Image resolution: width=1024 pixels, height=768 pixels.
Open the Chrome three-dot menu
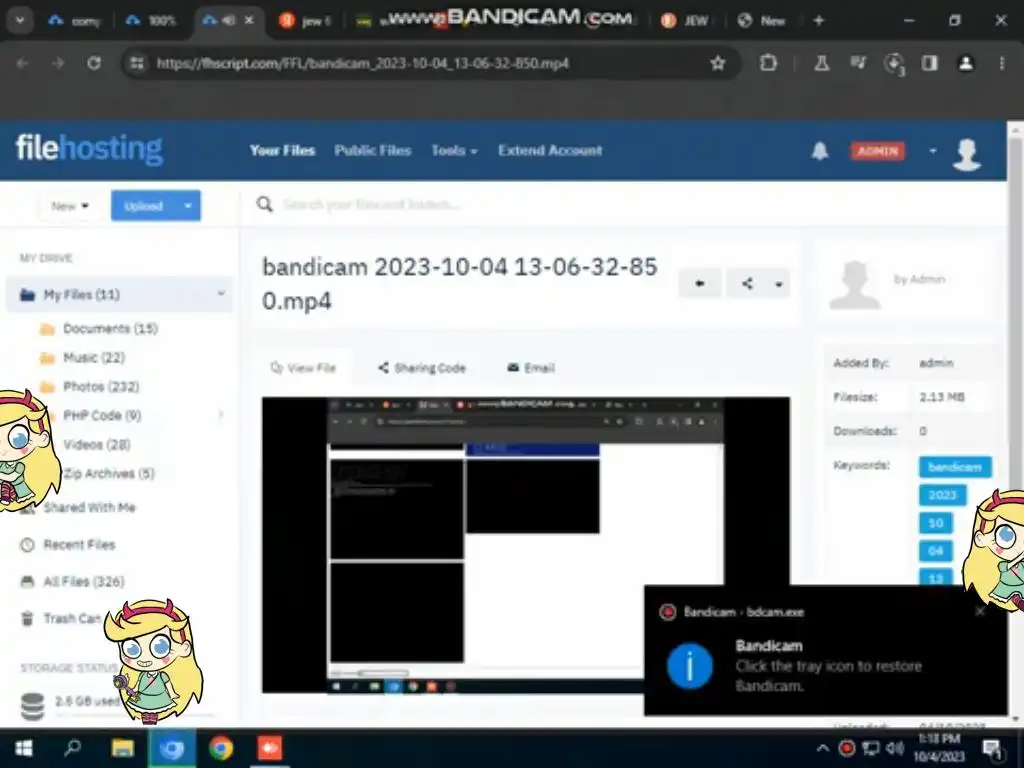[1002, 63]
